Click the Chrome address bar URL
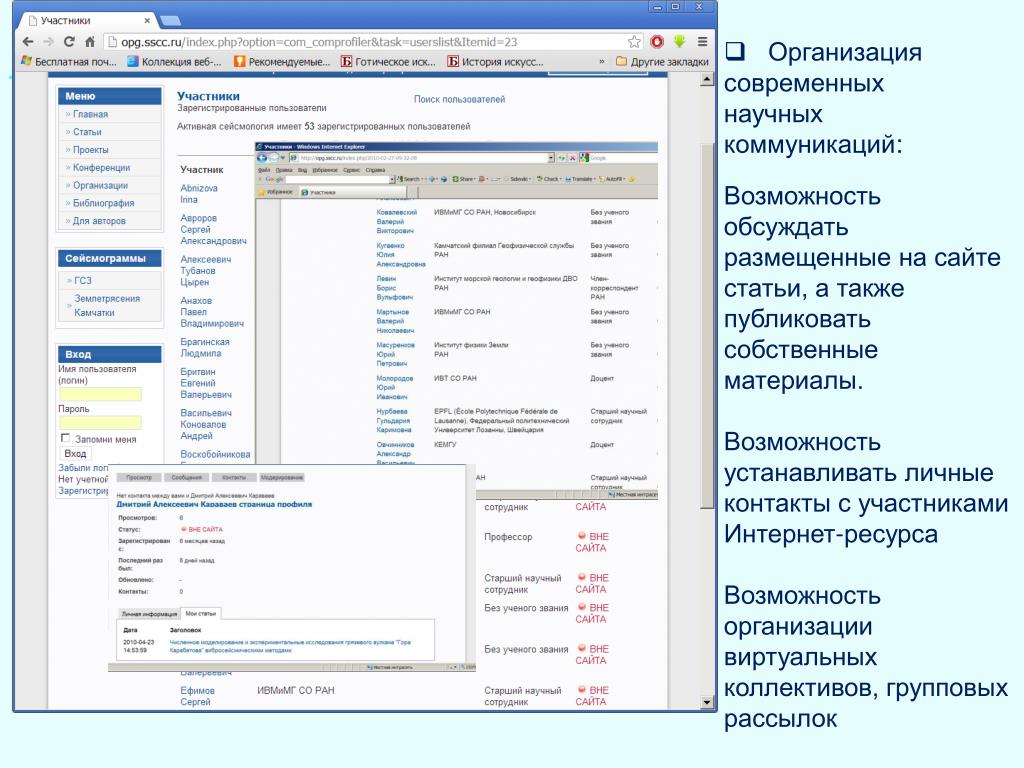The height and width of the screenshot is (768, 1024). point(319,42)
